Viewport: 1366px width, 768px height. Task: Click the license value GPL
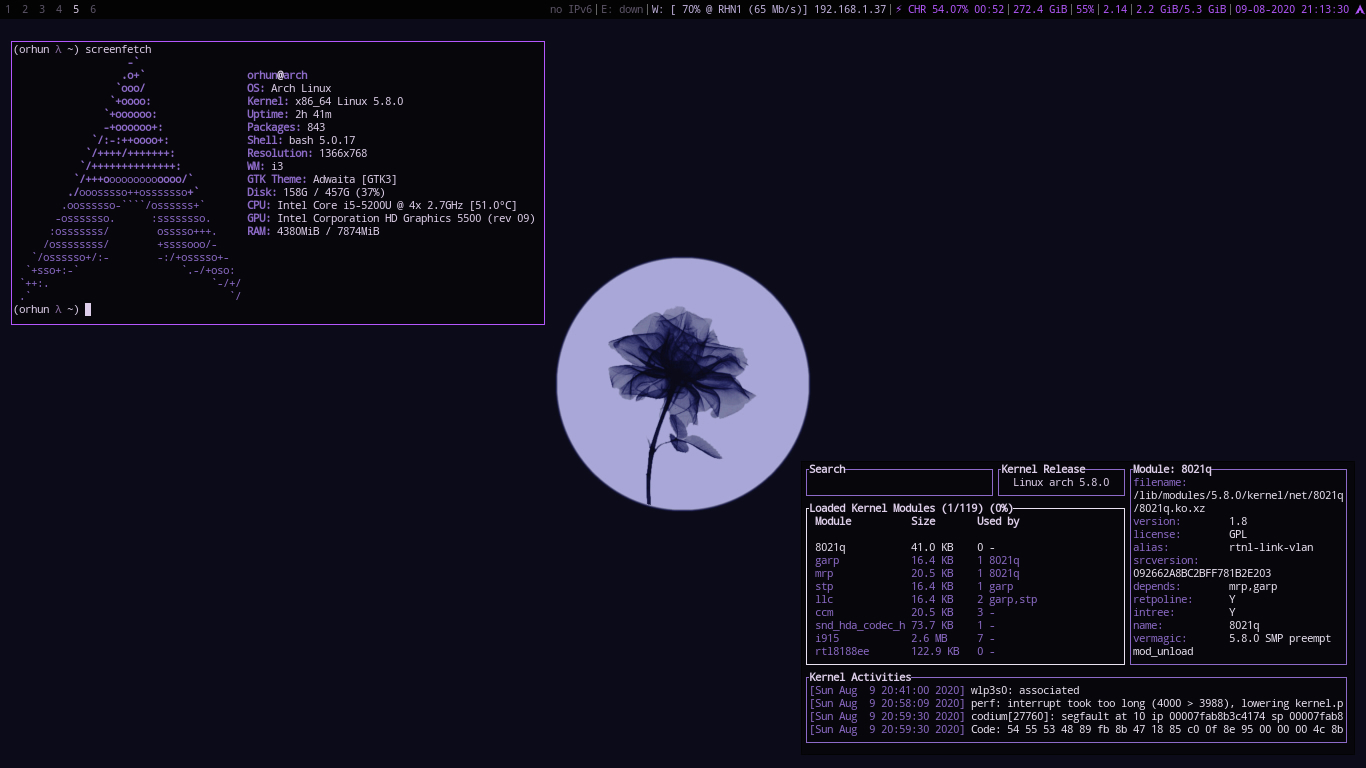[1238, 535]
